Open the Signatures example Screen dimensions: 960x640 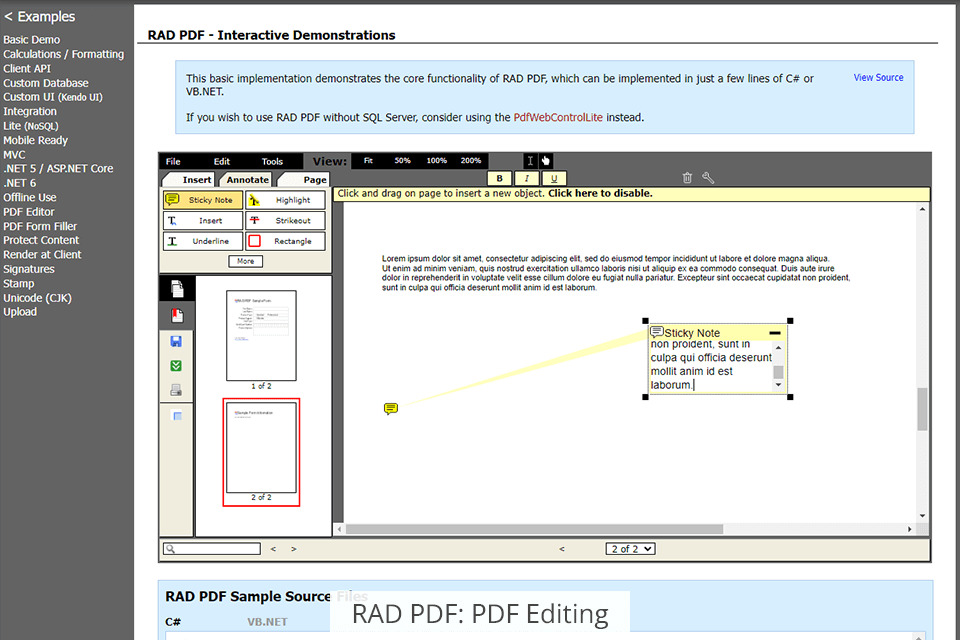pos(29,269)
